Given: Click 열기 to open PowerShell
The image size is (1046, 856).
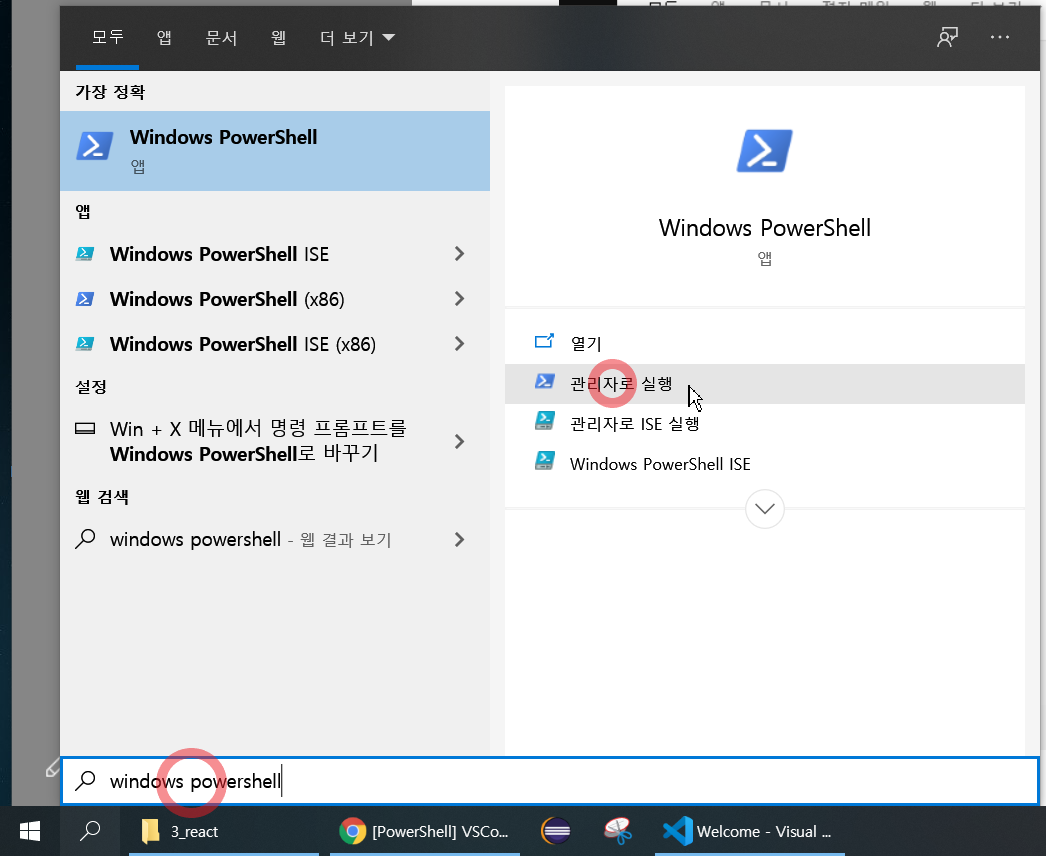Looking at the screenshot, I should click(x=764, y=344).
